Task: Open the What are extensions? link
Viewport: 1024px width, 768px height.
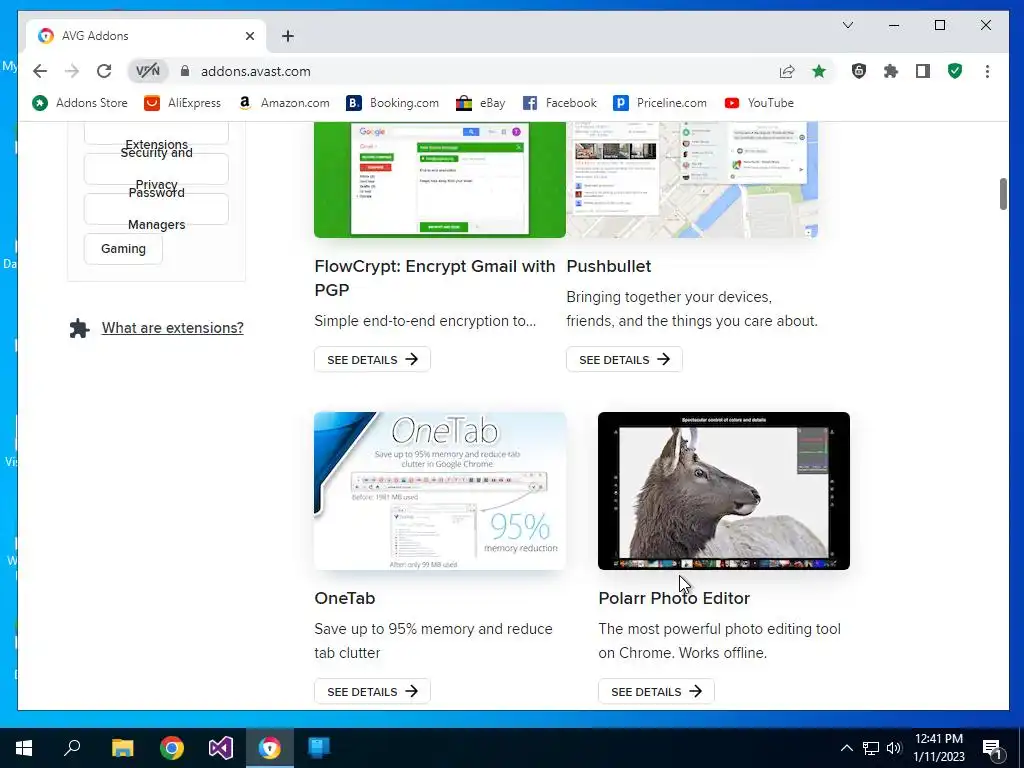Action: tap(172, 328)
